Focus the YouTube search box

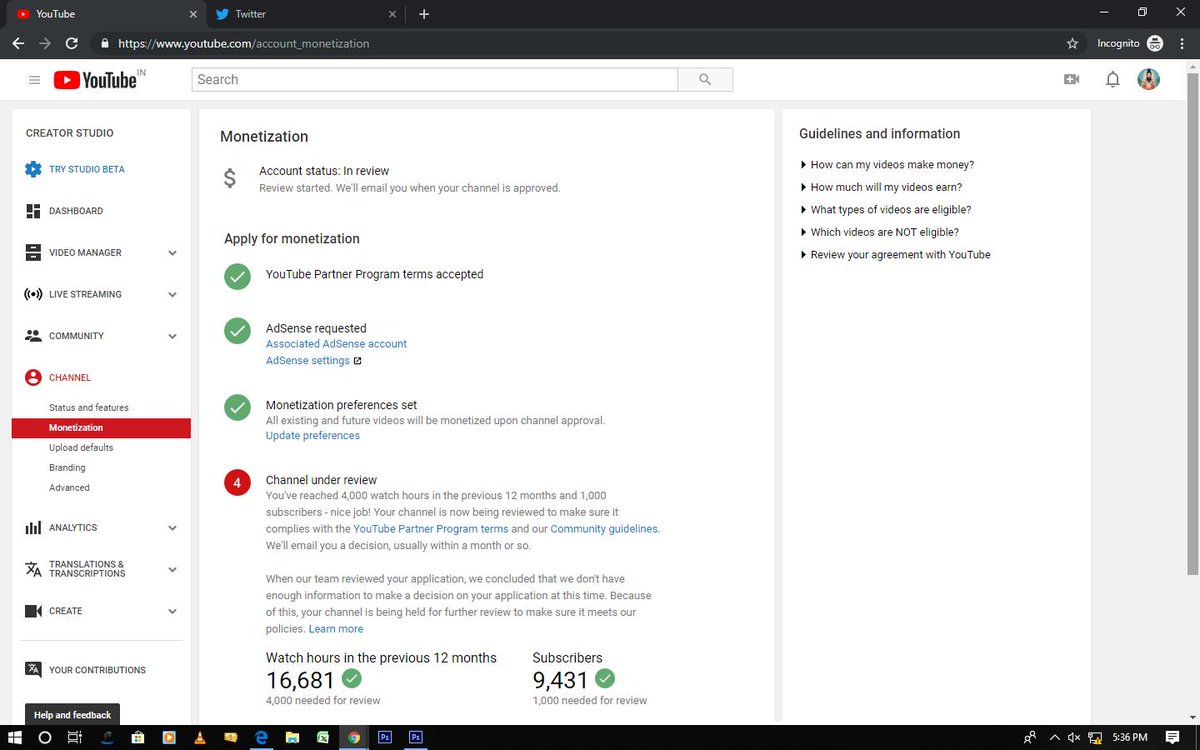[x=435, y=80]
